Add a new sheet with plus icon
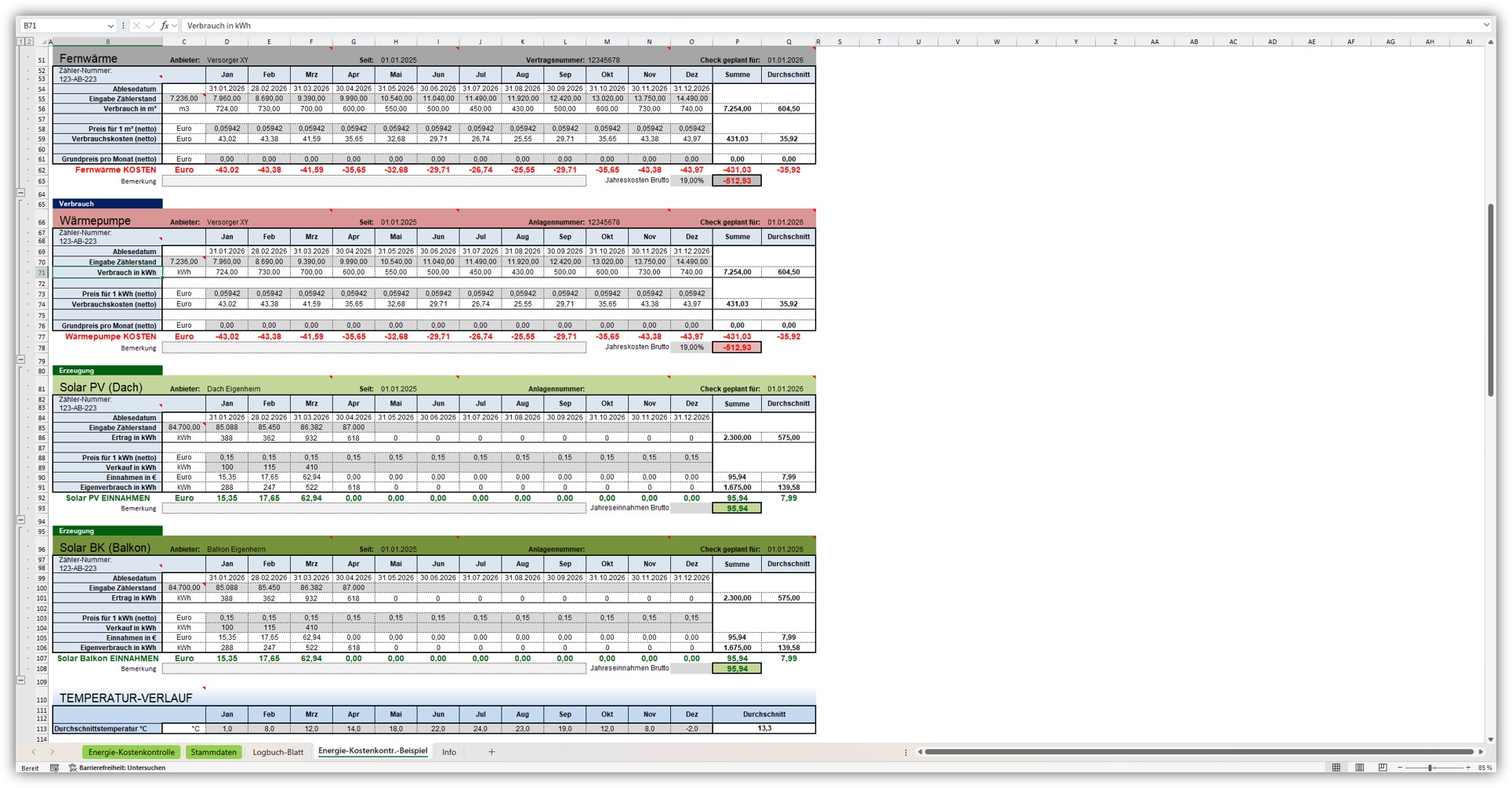 [491, 752]
